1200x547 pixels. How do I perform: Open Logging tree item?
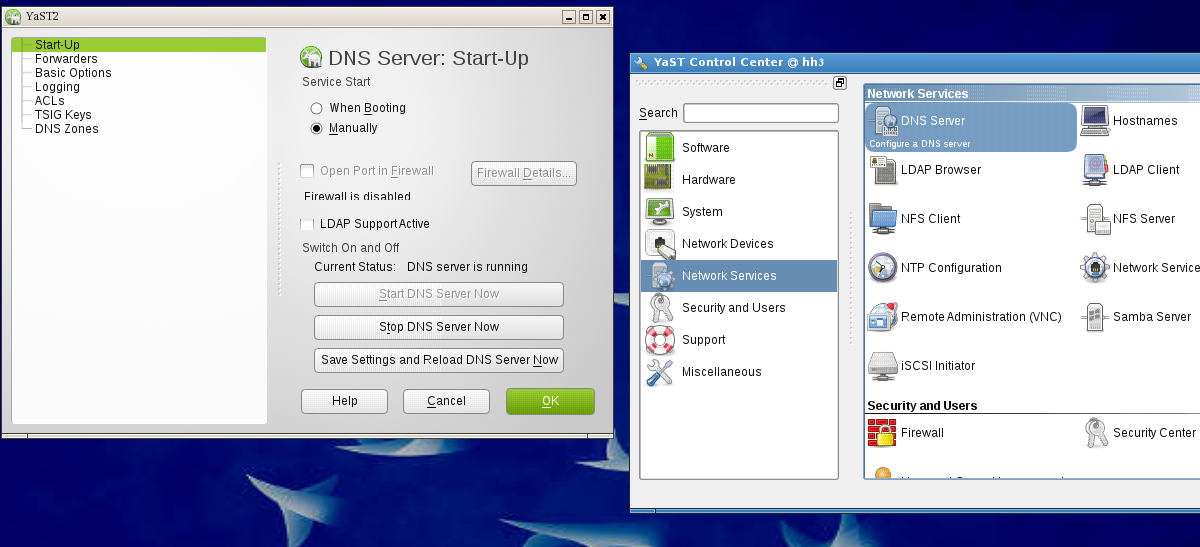tap(57, 87)
